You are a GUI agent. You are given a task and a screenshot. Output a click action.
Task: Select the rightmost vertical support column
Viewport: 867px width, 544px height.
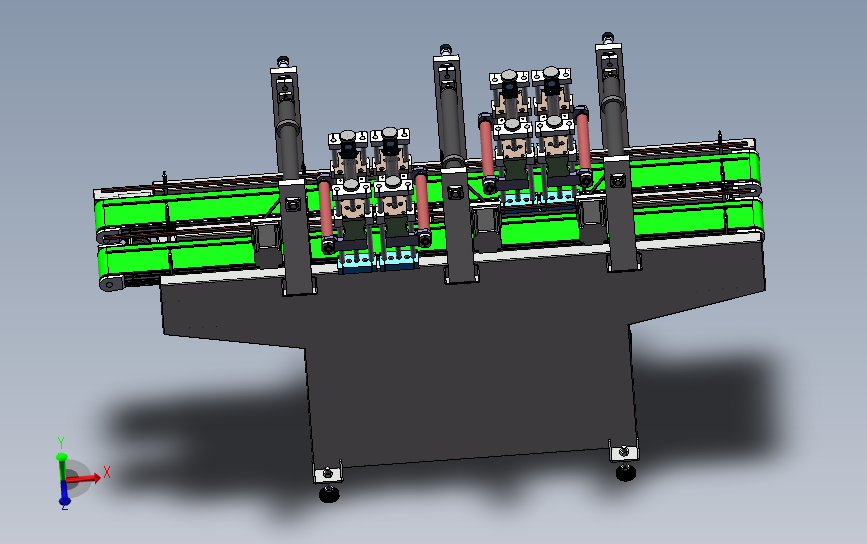pos(617,153)
